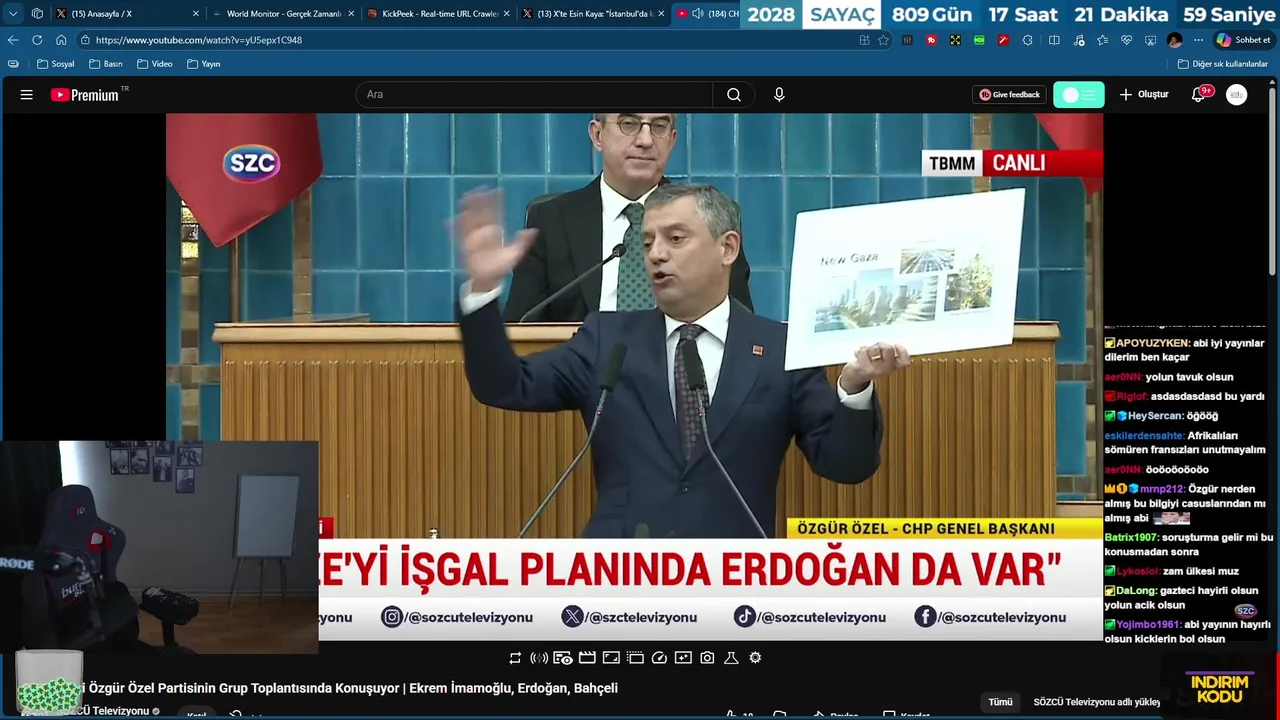
Task: Click the browser home icon
Action: [61, 40]
